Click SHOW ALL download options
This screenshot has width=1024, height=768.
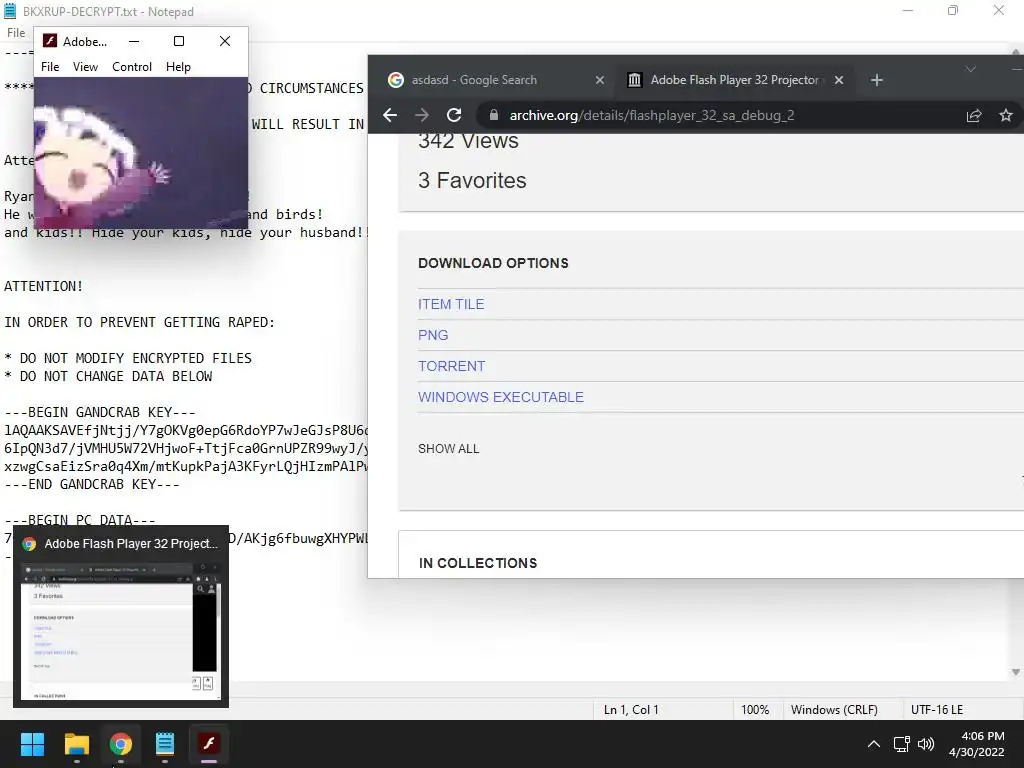click(x=449, y=449)
